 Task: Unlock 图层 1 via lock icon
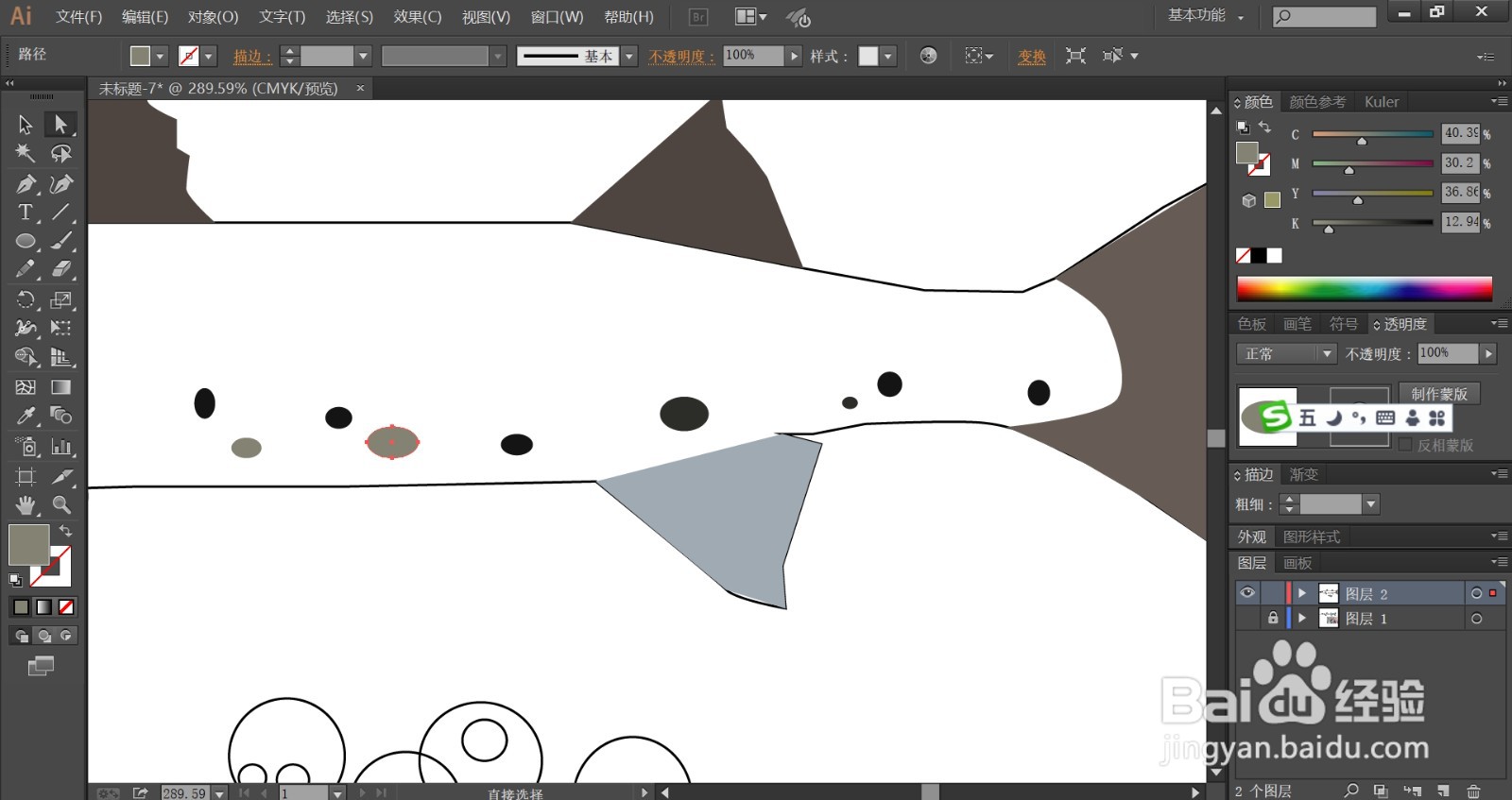[x=1273, y=618]
